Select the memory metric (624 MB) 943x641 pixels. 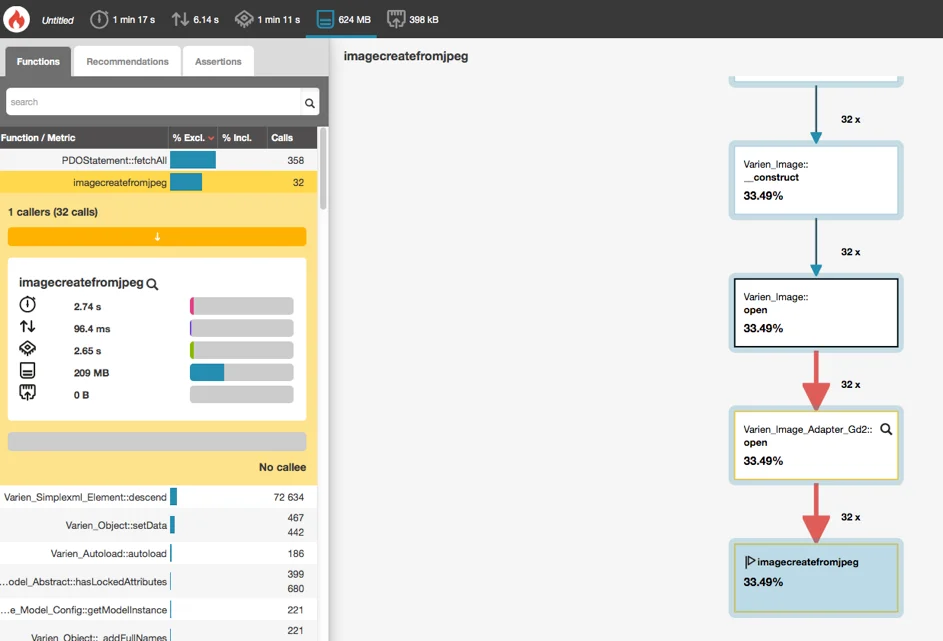pos(341,19)
